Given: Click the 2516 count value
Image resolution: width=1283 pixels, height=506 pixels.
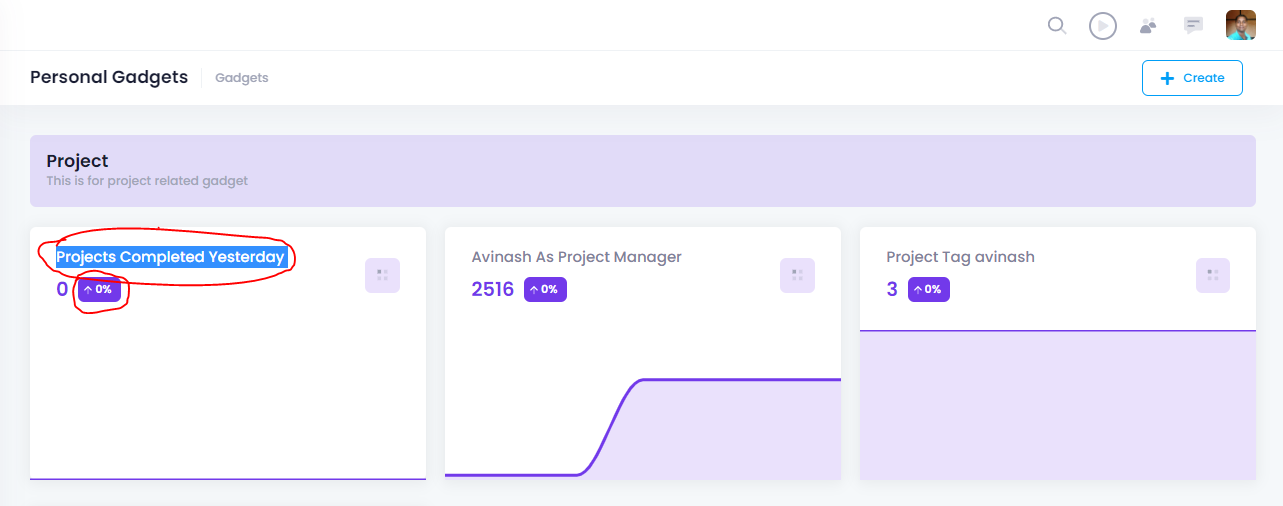Looking at the screenshot, I should [x=492, y=290].
